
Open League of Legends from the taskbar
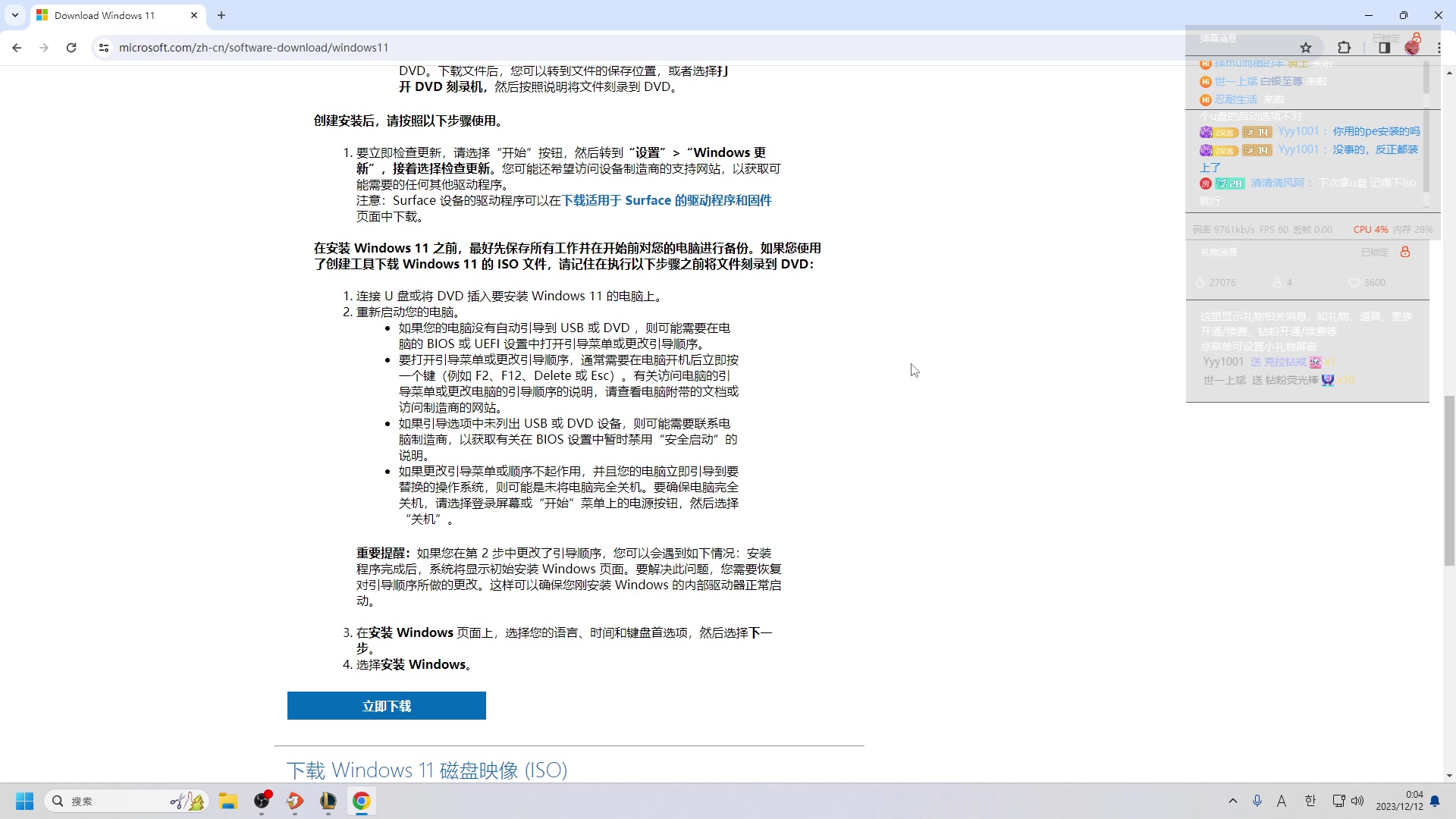click(328, 801)
